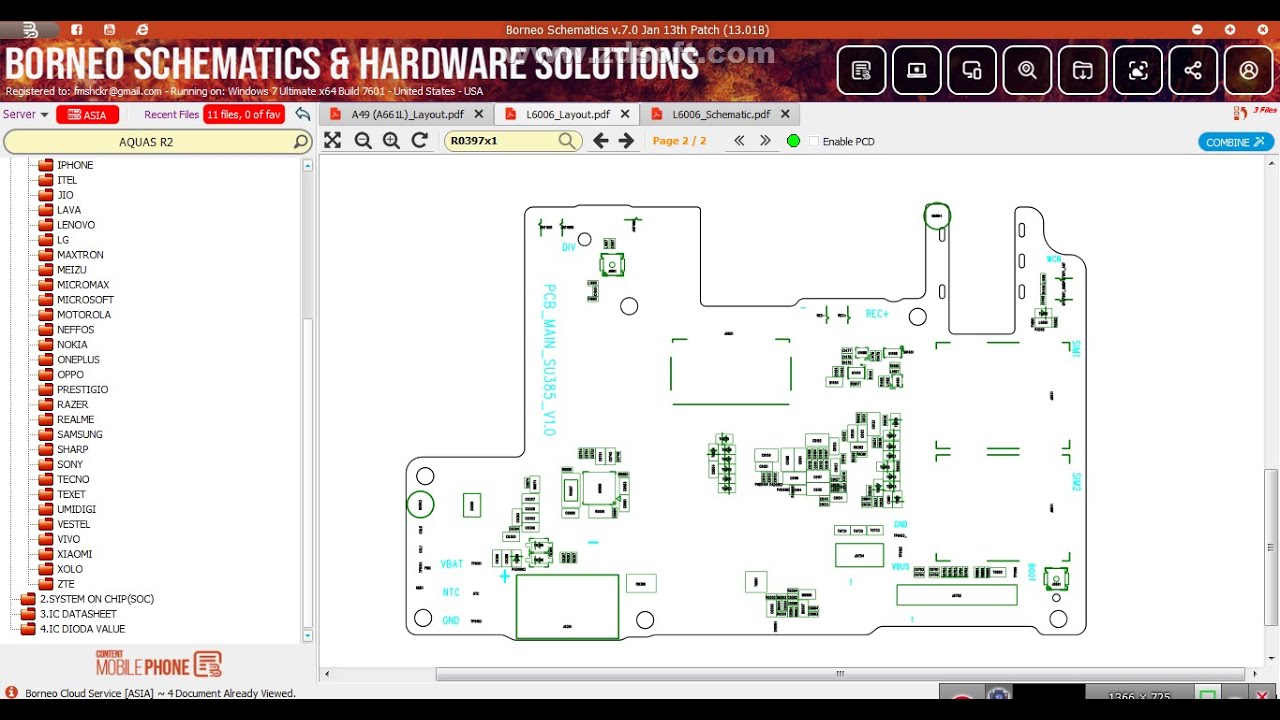Select the MOTOROLA folder
This screenshot has width=1280, height=720.
(84, 315)
